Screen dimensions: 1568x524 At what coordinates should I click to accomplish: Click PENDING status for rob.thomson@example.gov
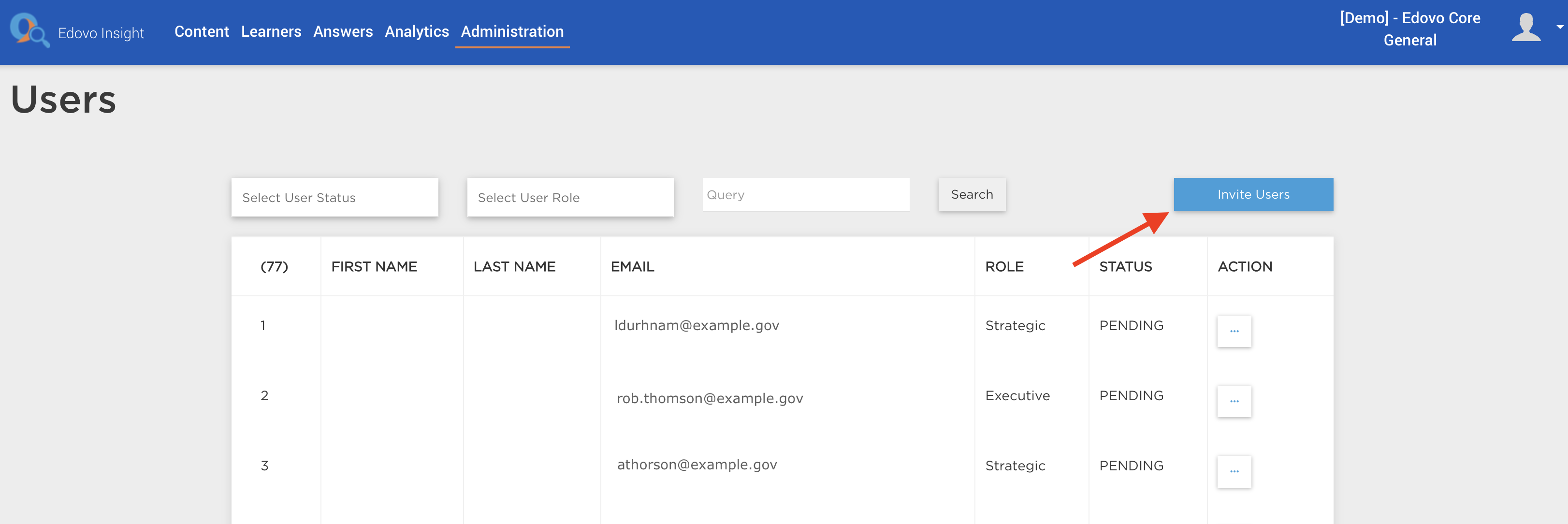click(x=1131, y=395)
